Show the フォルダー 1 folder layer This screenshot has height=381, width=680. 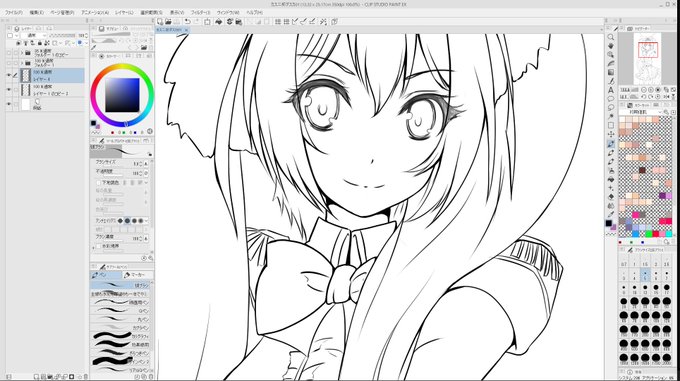9,63
